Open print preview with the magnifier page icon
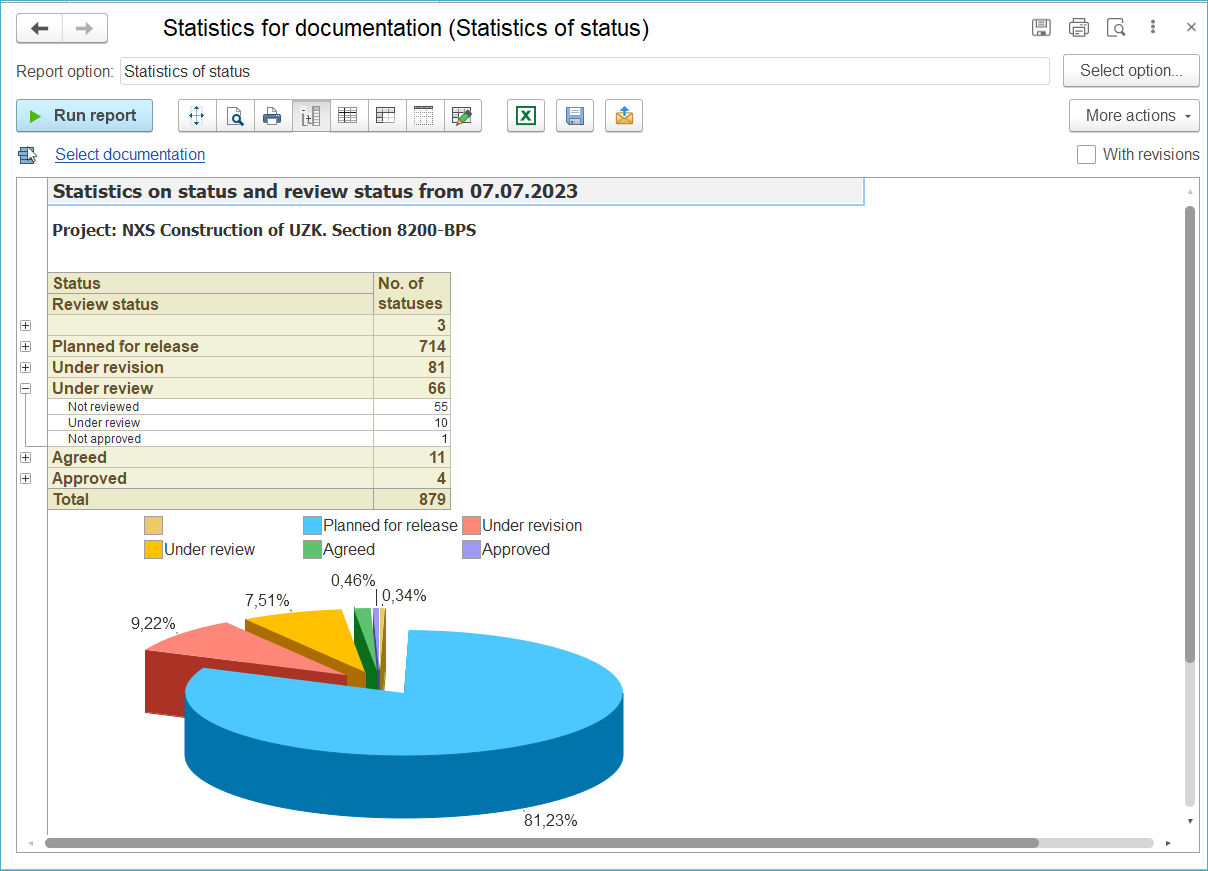The width and height of the screenshot is (1208, 871). [235, 116]
